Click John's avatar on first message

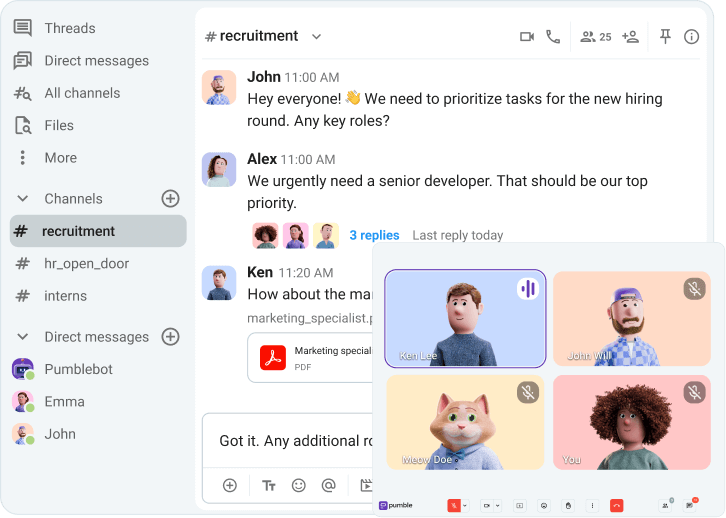(x=219, y=87)
